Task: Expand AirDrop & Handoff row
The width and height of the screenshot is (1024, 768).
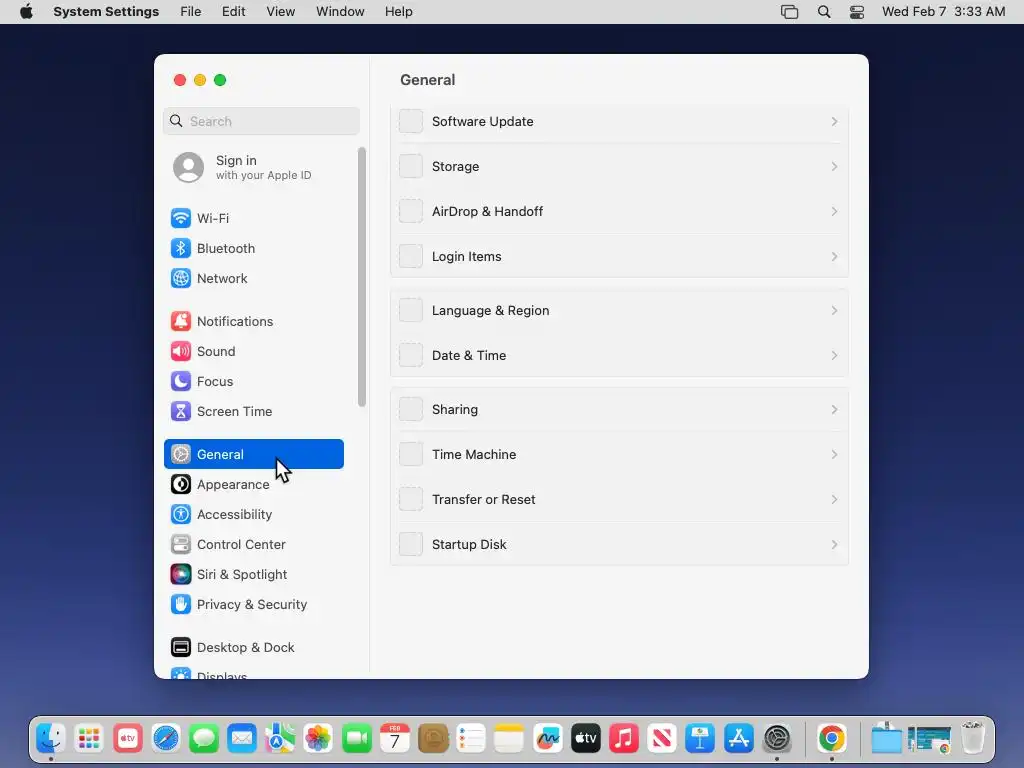Action: click(619, 212)
